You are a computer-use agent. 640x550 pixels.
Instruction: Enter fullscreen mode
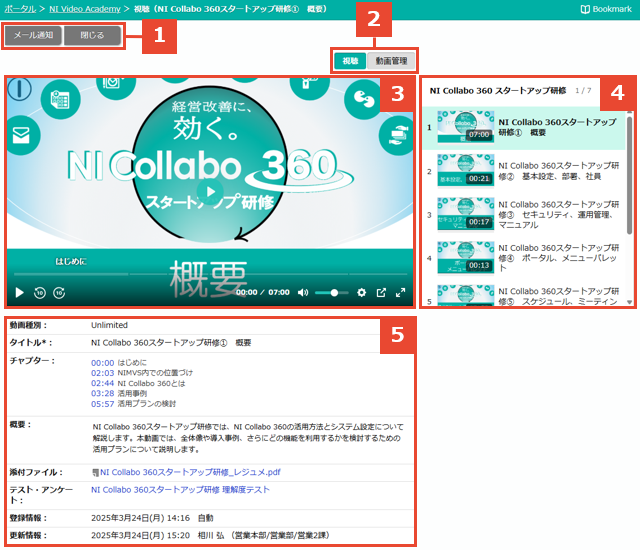[x=400, y=293]
